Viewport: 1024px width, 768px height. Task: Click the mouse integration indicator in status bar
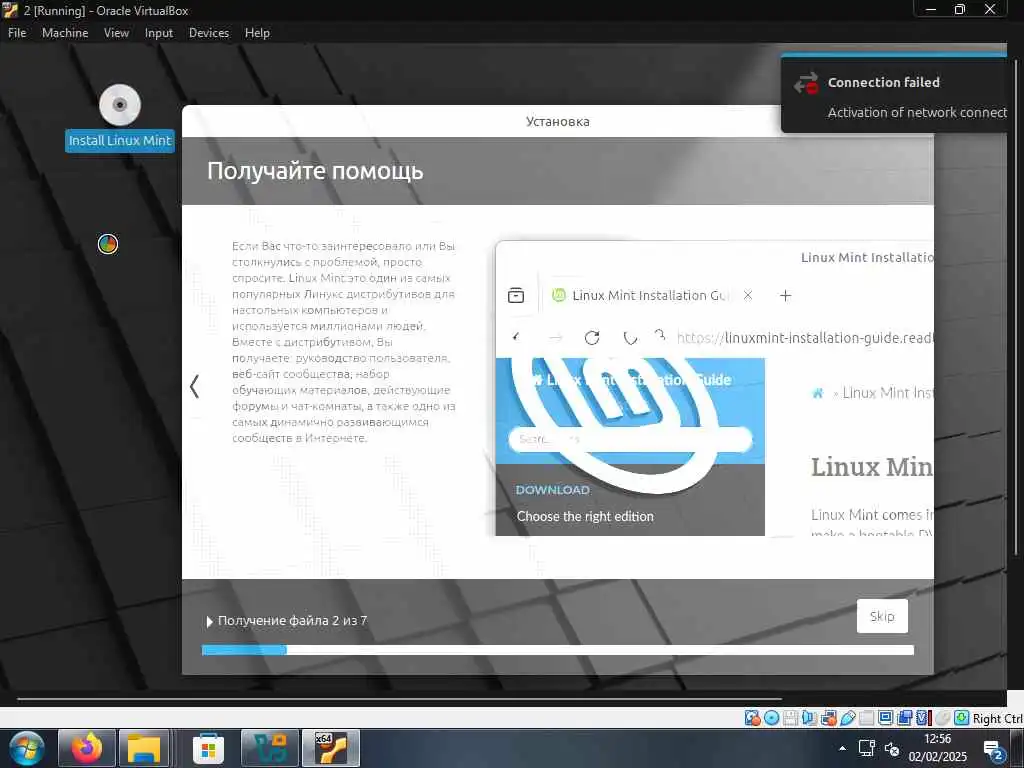pos(943,718)
